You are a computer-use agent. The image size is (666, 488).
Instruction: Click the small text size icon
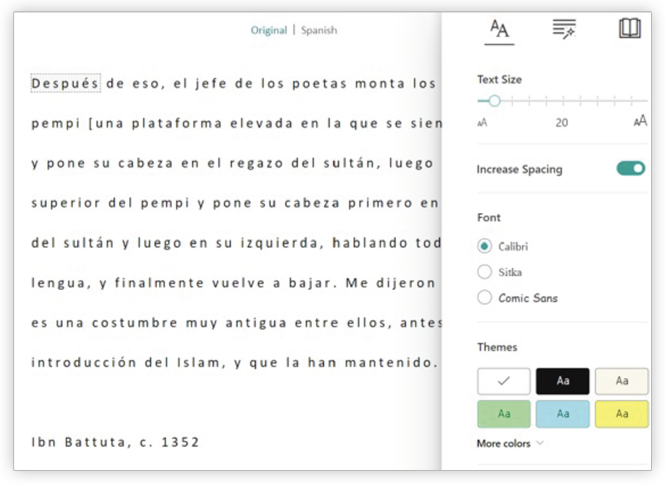[x=482, y=123]
